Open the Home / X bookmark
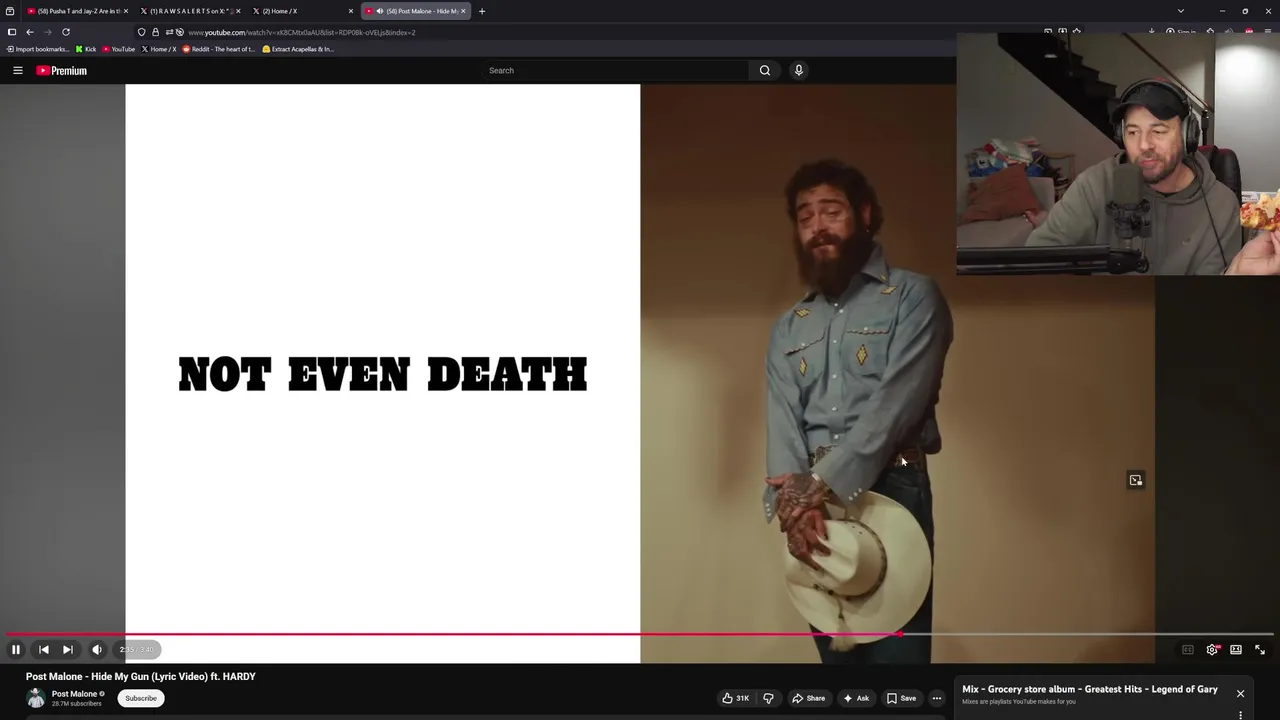This screenshot has height=720, width=1280. pyautogui.click(x=159, y=49)
